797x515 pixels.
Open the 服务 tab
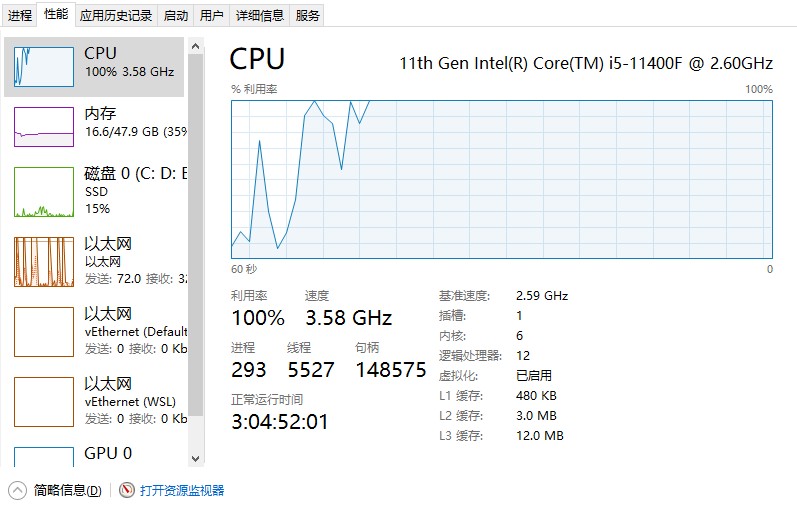[x=308, y=15]
